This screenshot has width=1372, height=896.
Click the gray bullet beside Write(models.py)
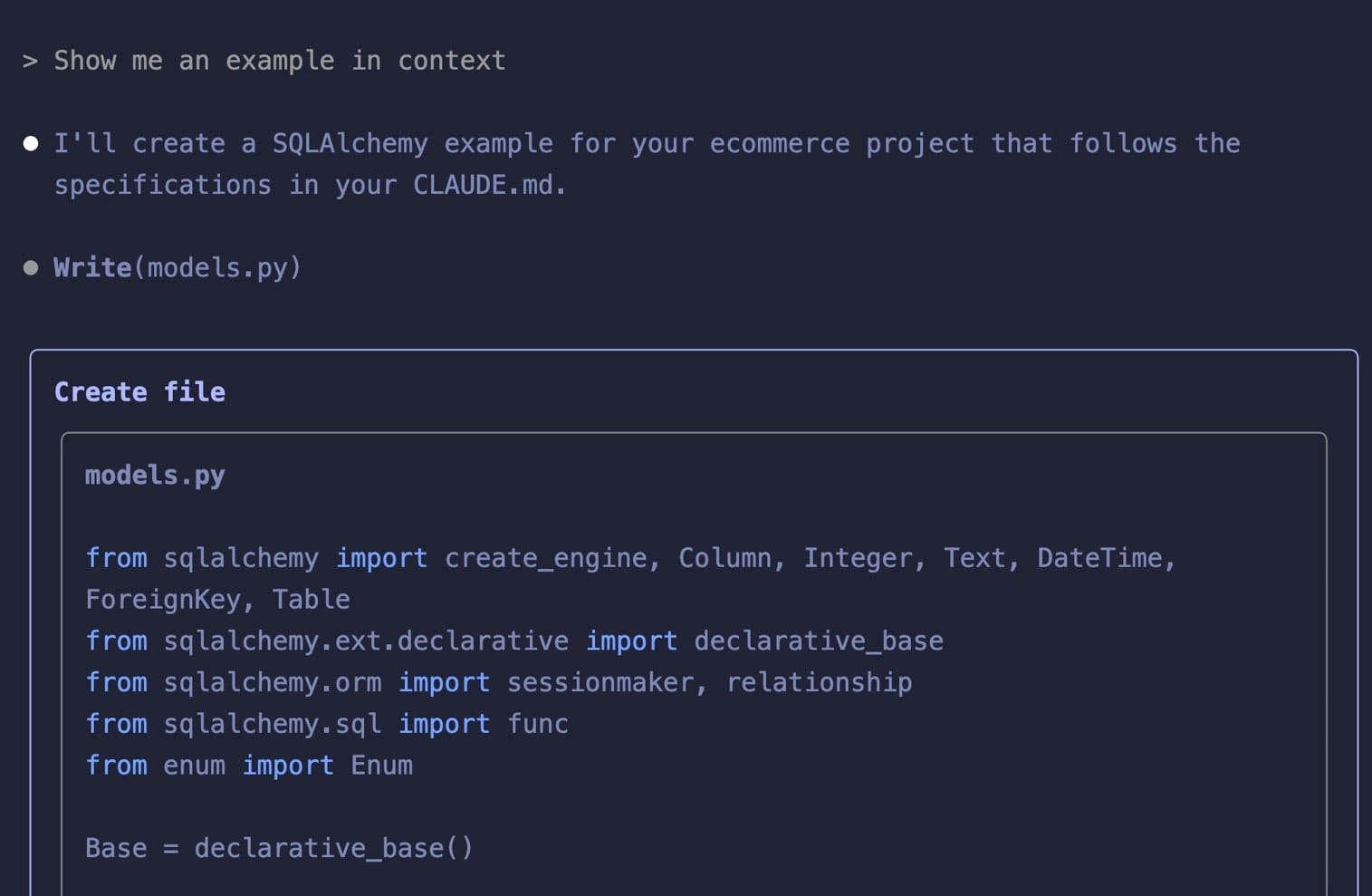31,267
